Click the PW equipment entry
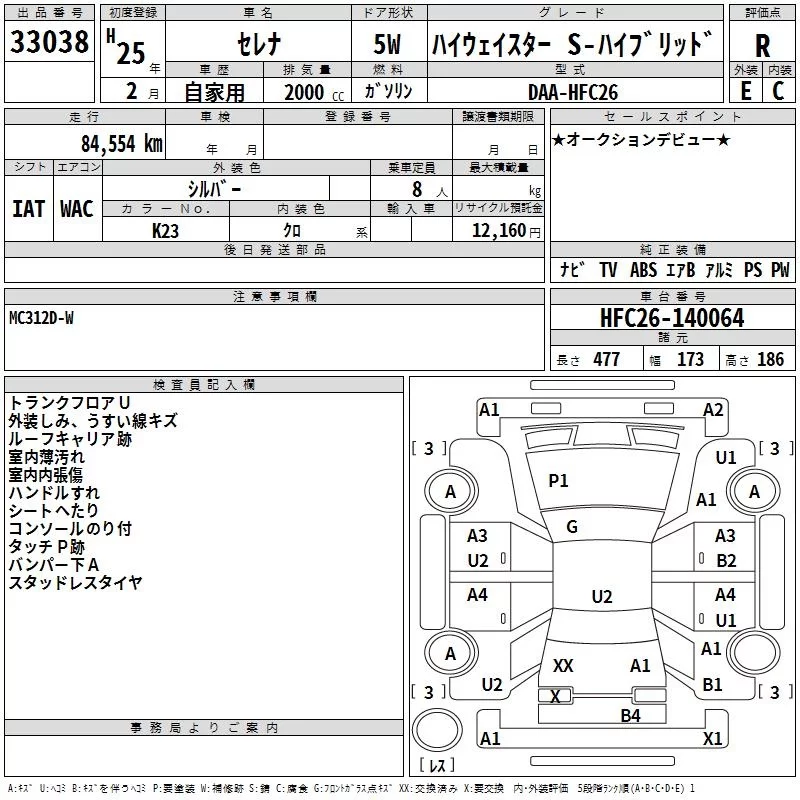Screen dimensions: 800x800 point(780,269)
